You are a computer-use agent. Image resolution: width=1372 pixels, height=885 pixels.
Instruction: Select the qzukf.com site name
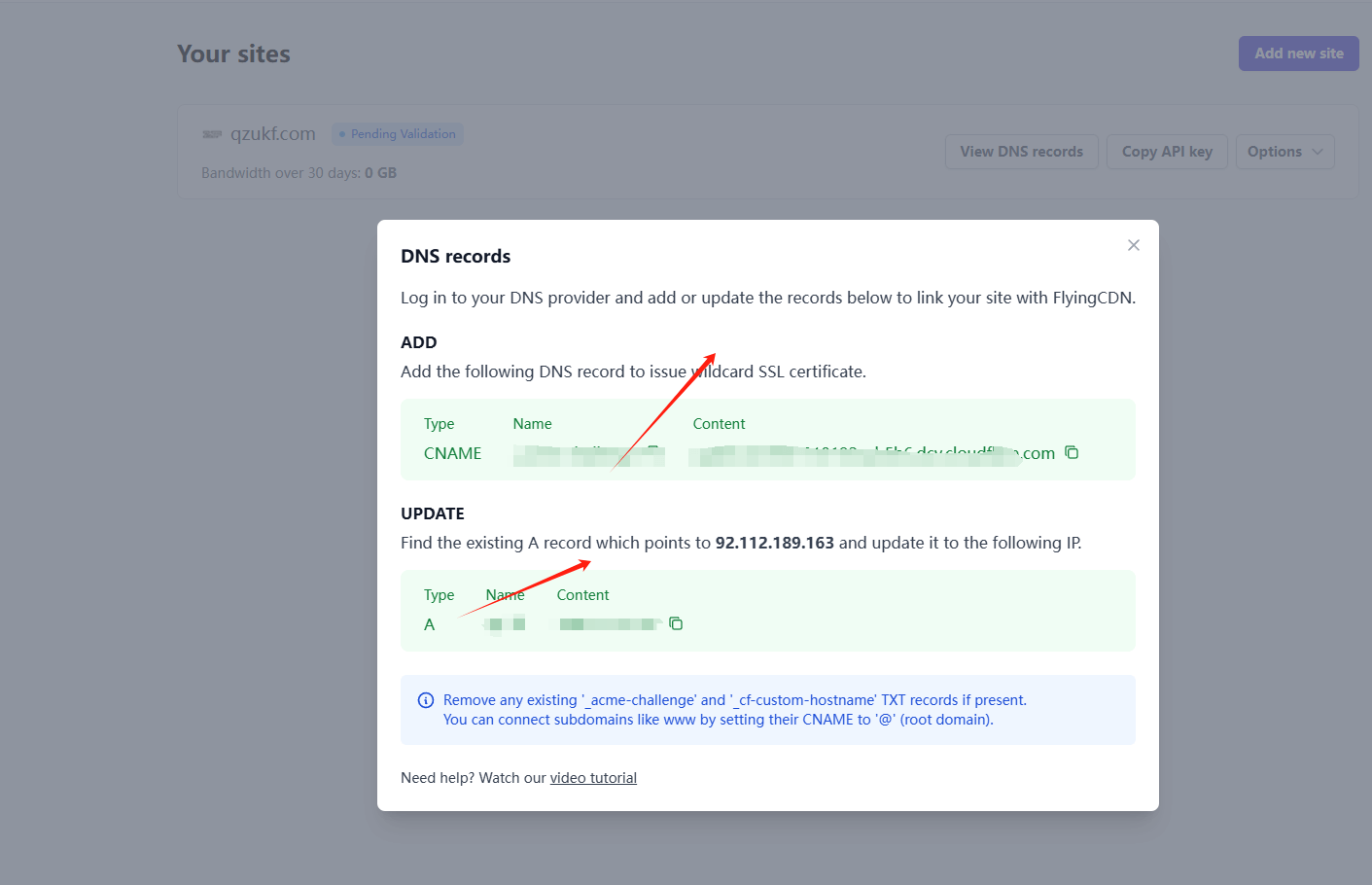click(x=272, y=134)
